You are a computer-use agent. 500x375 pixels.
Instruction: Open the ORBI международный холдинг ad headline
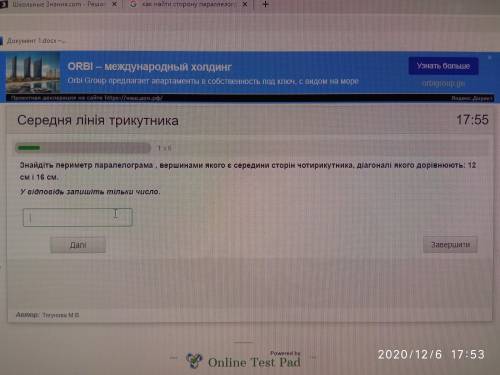point(149,67)
